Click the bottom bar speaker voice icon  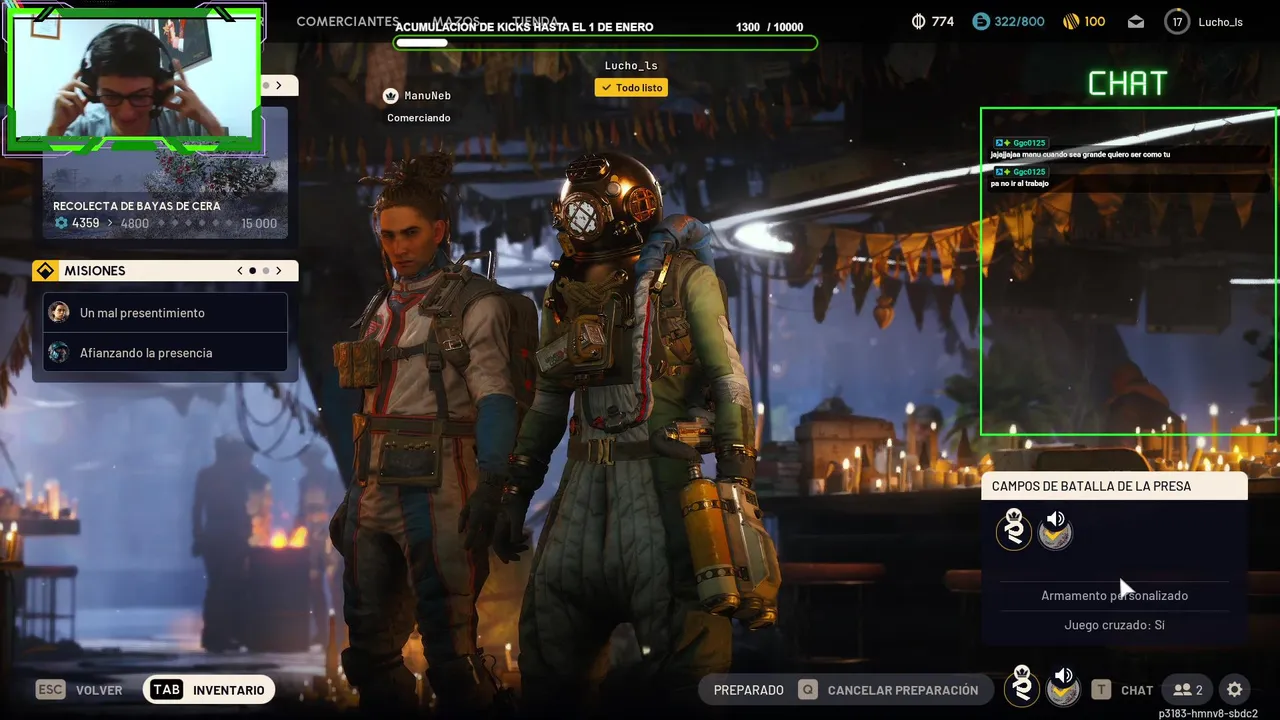pos(1063,687)
